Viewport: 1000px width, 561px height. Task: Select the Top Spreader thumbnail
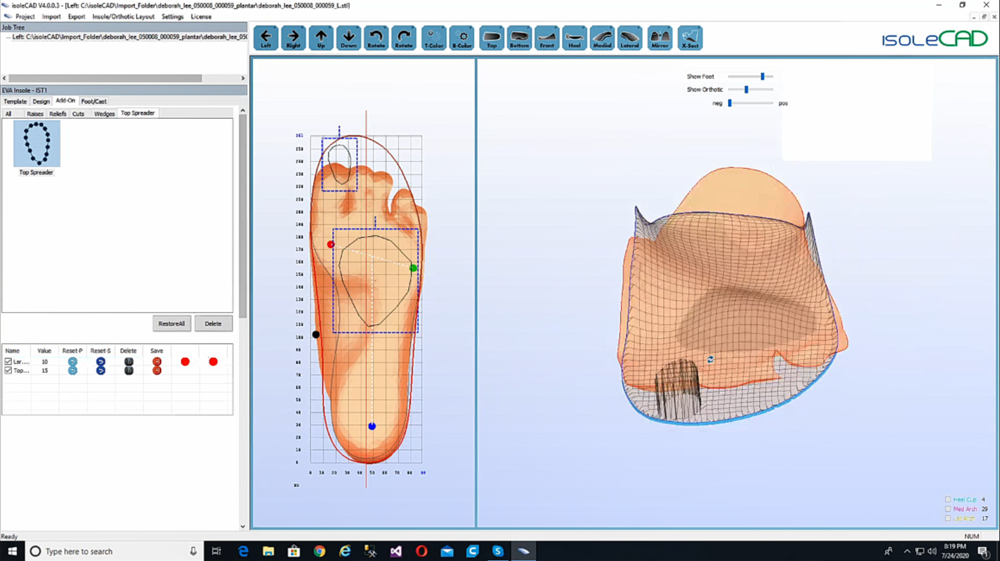(x=37, y=146)
